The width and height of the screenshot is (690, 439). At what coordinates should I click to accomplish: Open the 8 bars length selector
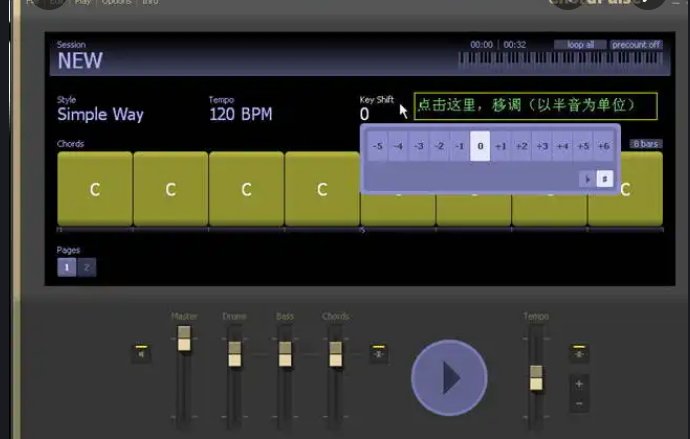(x=646, y=144)
